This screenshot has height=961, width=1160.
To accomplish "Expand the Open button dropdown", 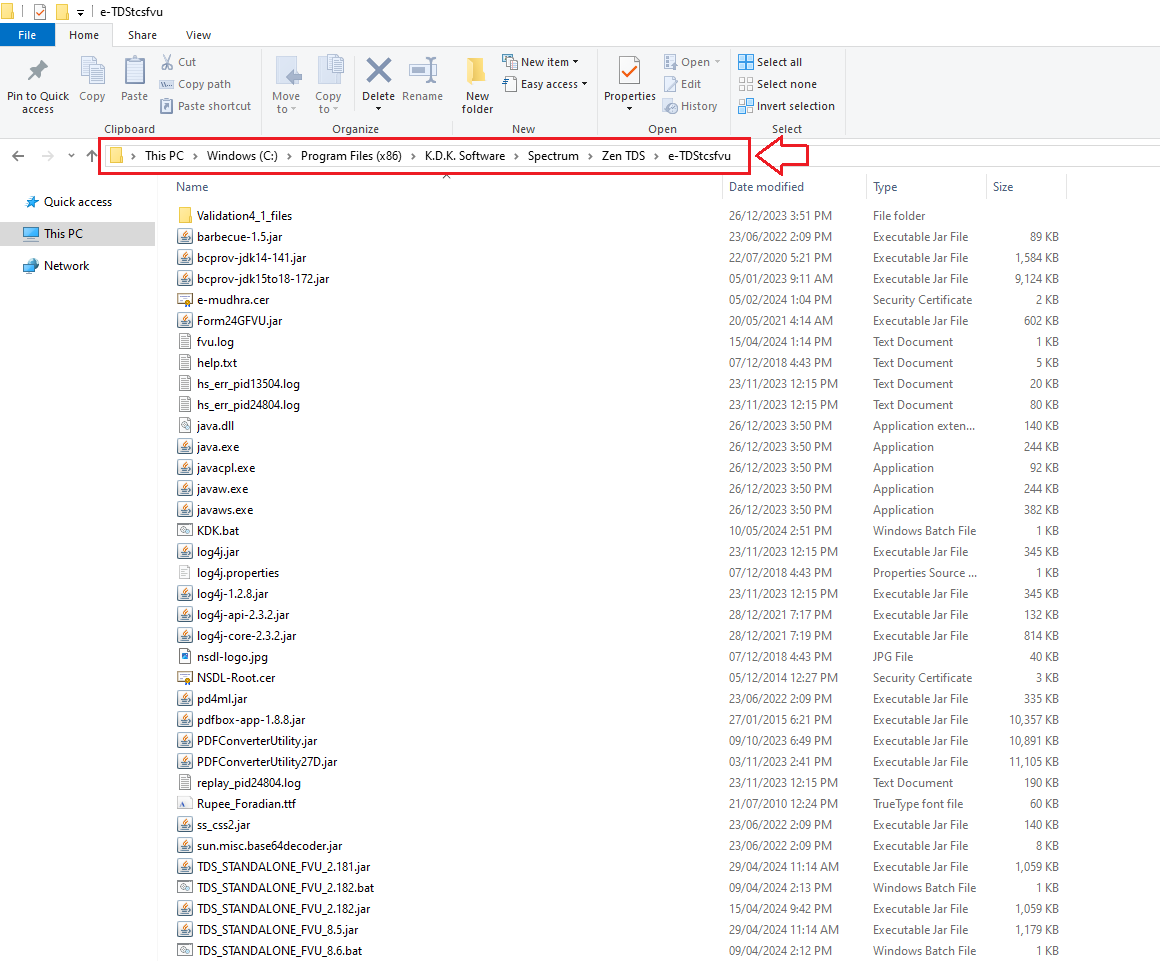I will [717, 62].
